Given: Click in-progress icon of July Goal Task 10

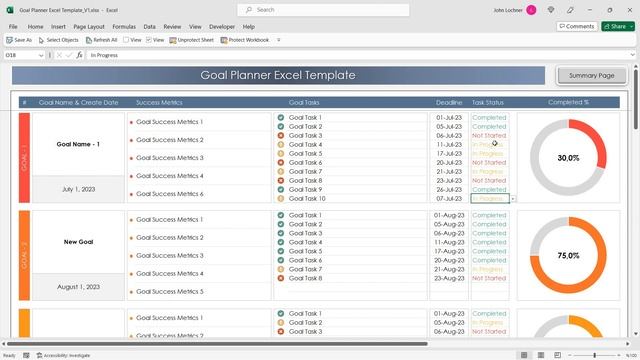Looking at the screenshot, I should coord(281,198).
